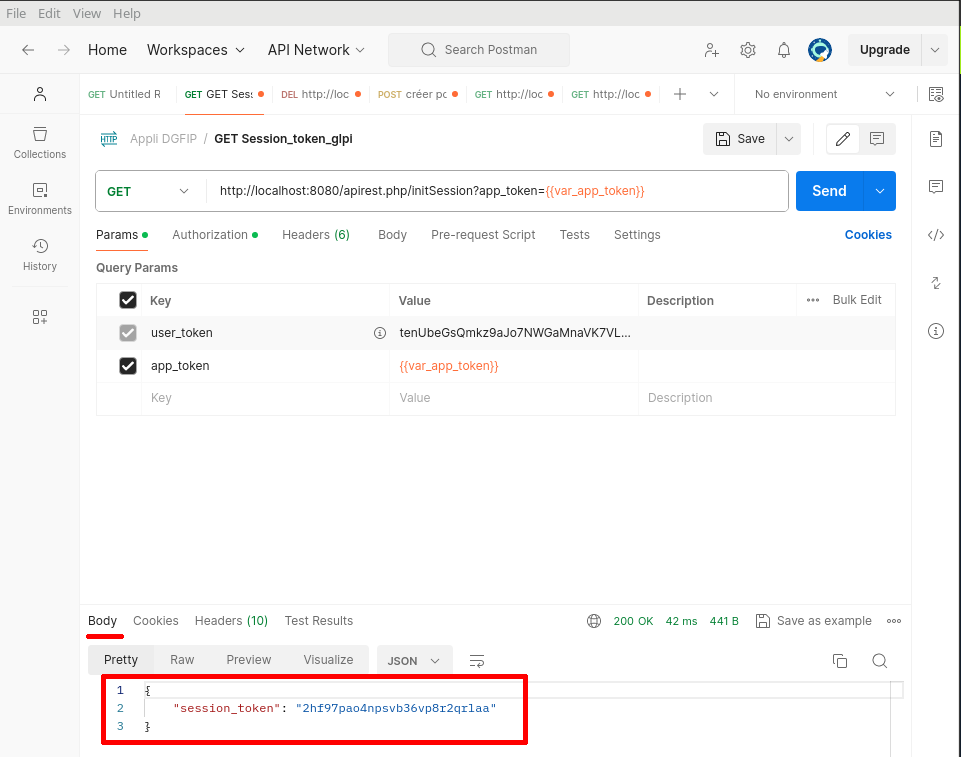The image size is (961, 757).
Task: Click the comment mode icon beside the pencil
Action: (877, 139)
